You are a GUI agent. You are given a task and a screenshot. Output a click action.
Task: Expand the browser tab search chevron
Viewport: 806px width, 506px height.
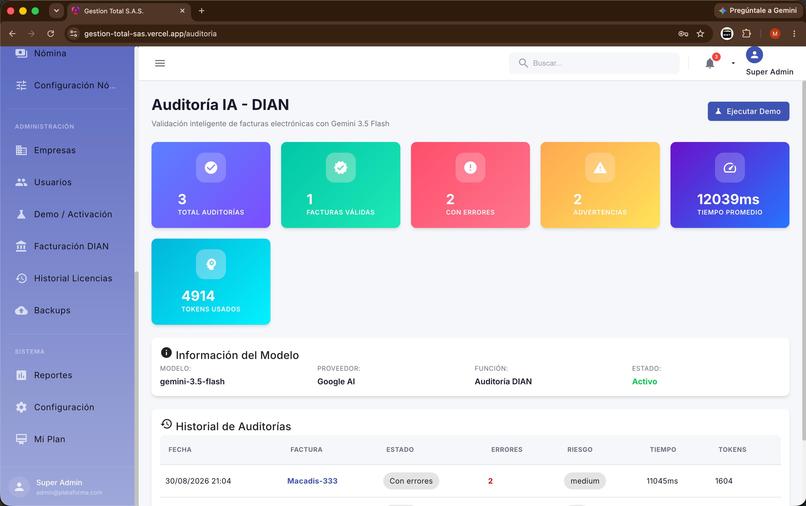tap(56, 10)
